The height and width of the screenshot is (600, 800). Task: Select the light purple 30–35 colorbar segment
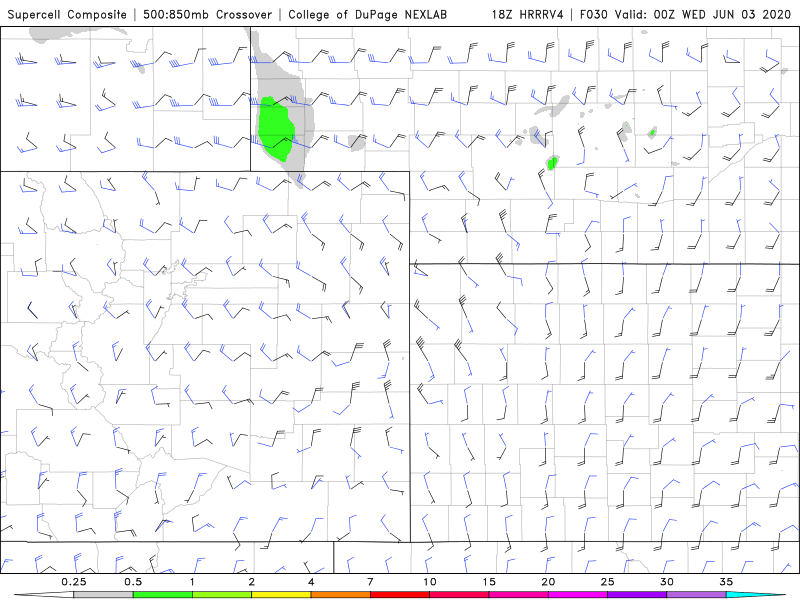click(696, 595)
